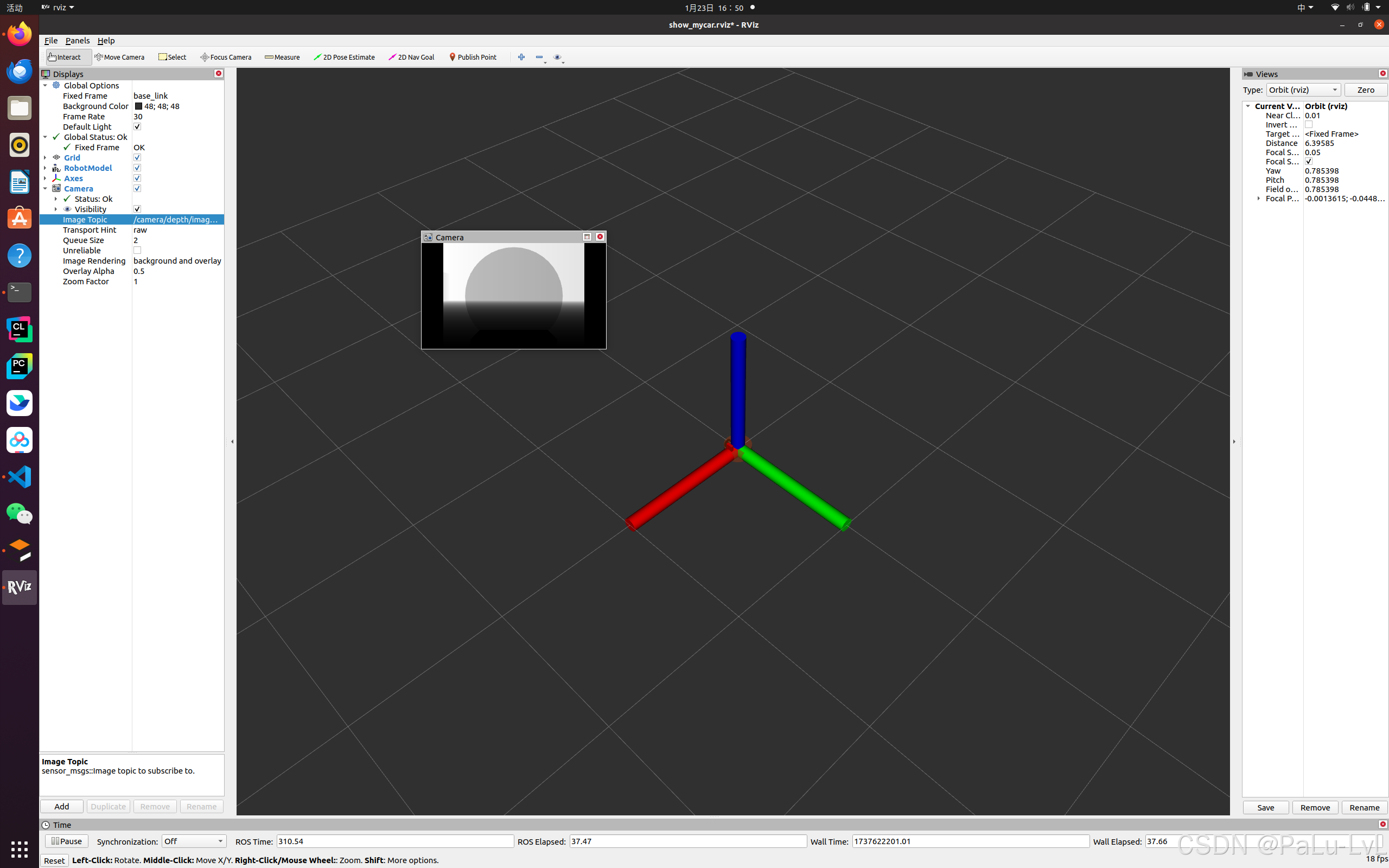Viewport: 1389px width, 868px height.
Task: Open the File menu
Action: (50, 40)
